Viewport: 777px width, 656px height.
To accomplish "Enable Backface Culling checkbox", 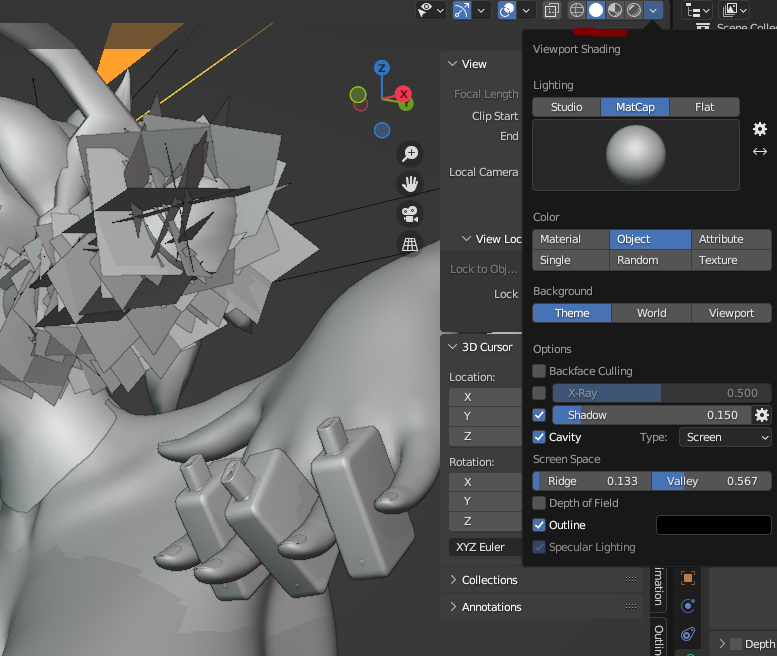I will [x=539, y=371].
